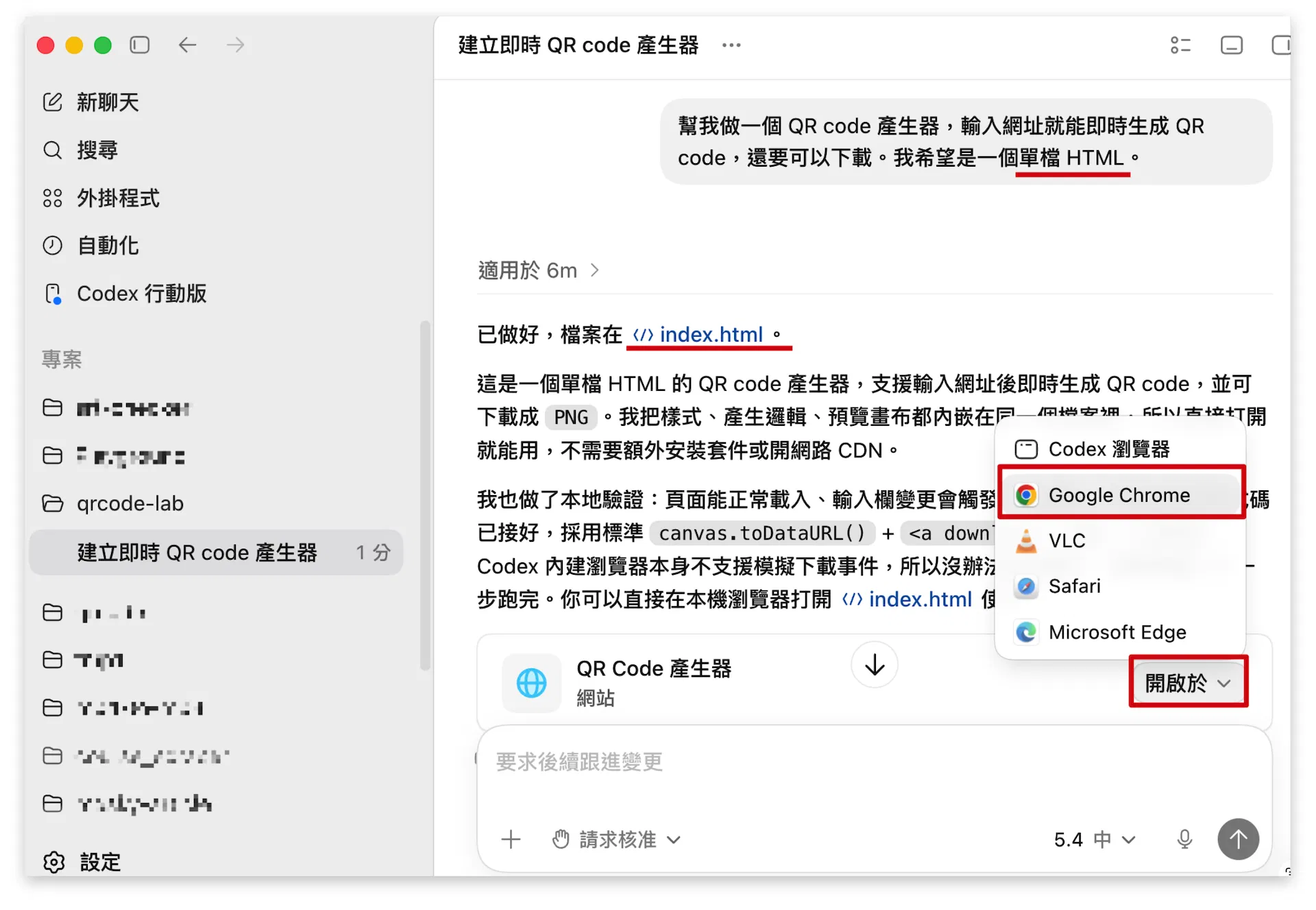Click the PNG code chip

click(x=571, y=417)
